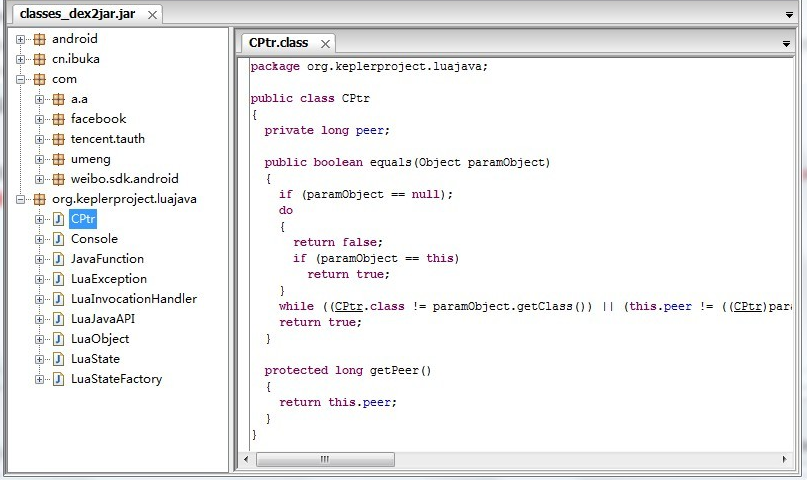Expand the CPtr class node

pyautogui.click(x=40, y=219)
